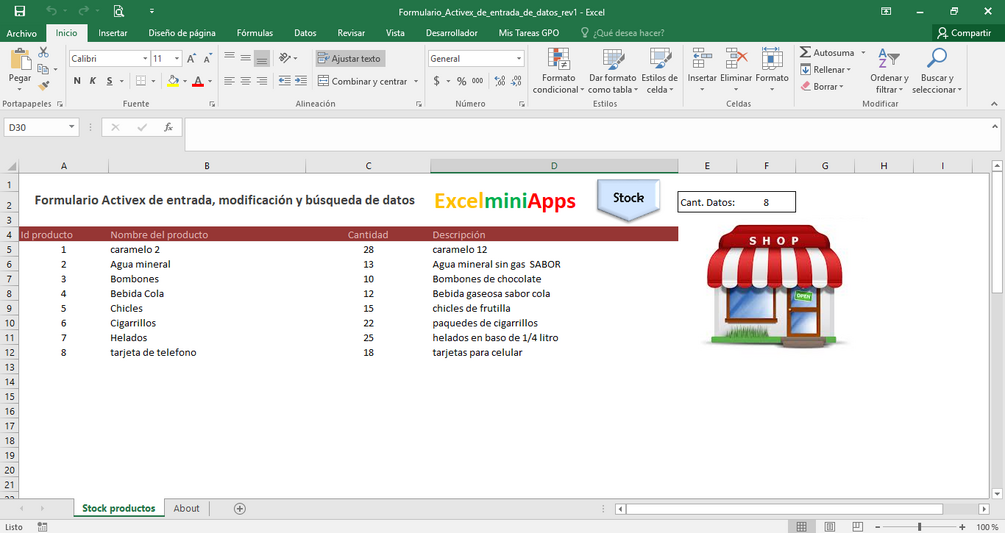Apply the yellow fill color bucket
The width and height of the screenshot is (1005, 533).
(172, 81)
